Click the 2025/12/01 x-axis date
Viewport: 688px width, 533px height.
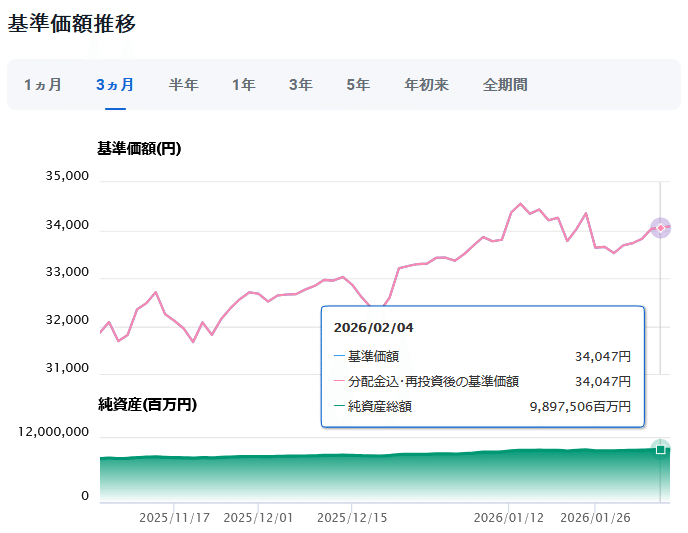tap(258, 518)
